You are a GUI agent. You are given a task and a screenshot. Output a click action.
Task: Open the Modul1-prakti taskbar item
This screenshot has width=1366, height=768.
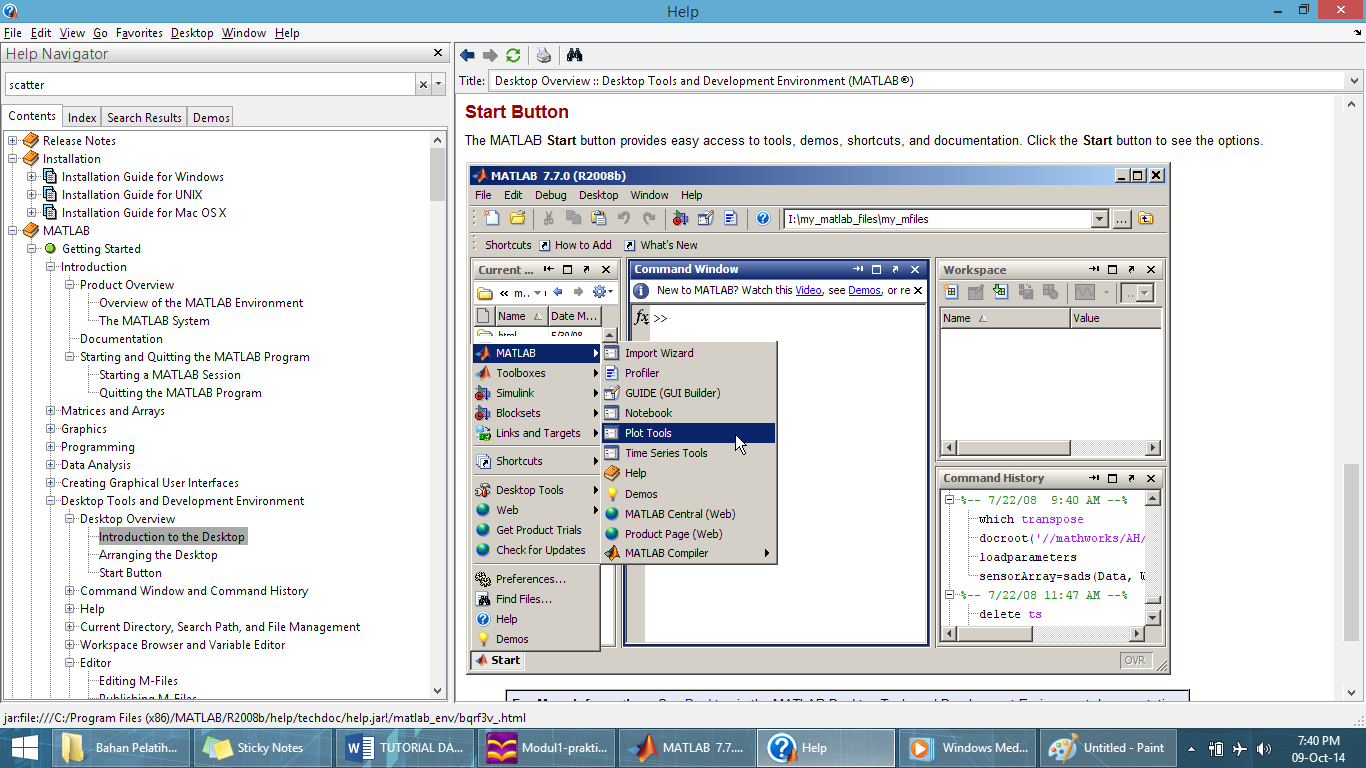pyautogui.click(x=547, y=748)
